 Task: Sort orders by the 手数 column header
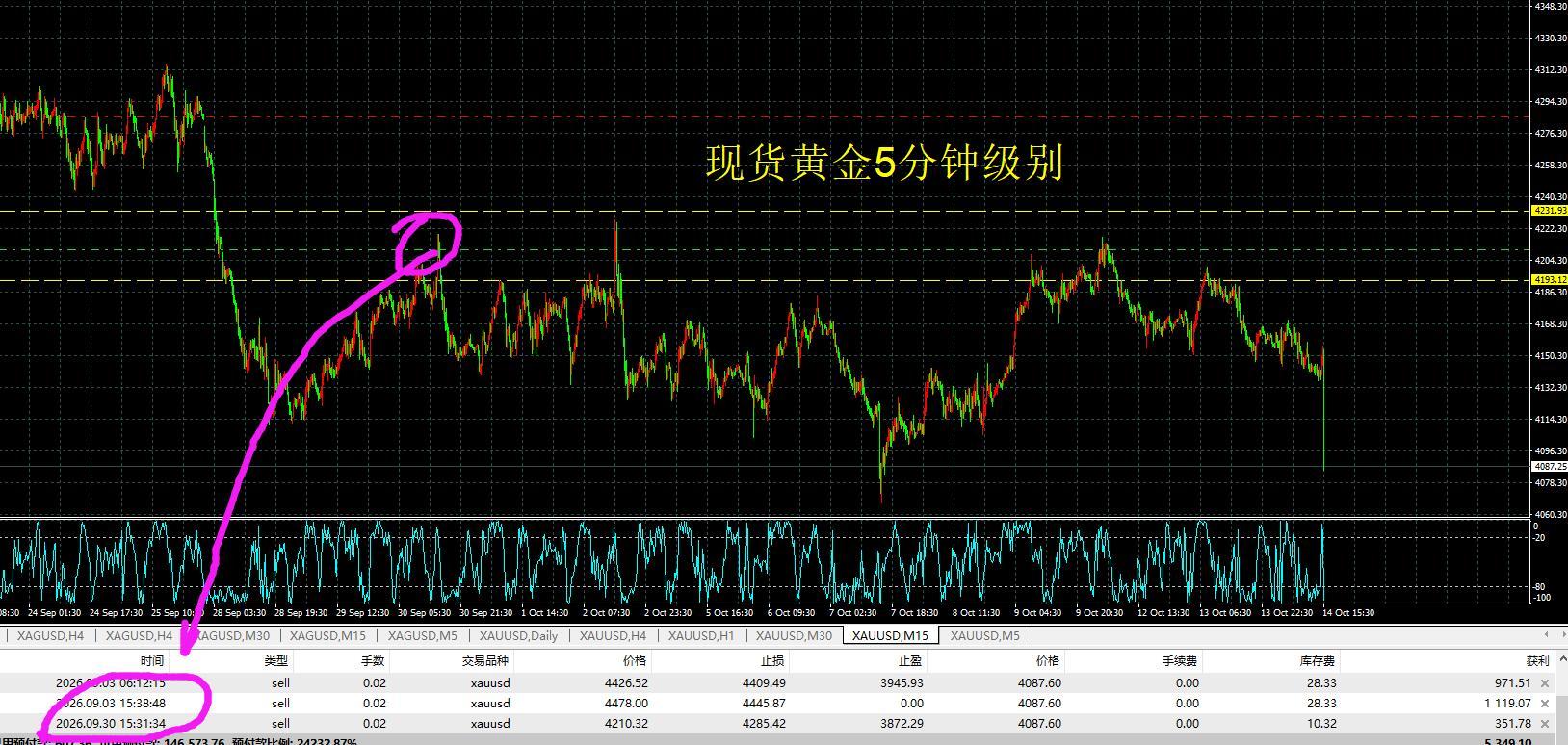pos(373,661)
